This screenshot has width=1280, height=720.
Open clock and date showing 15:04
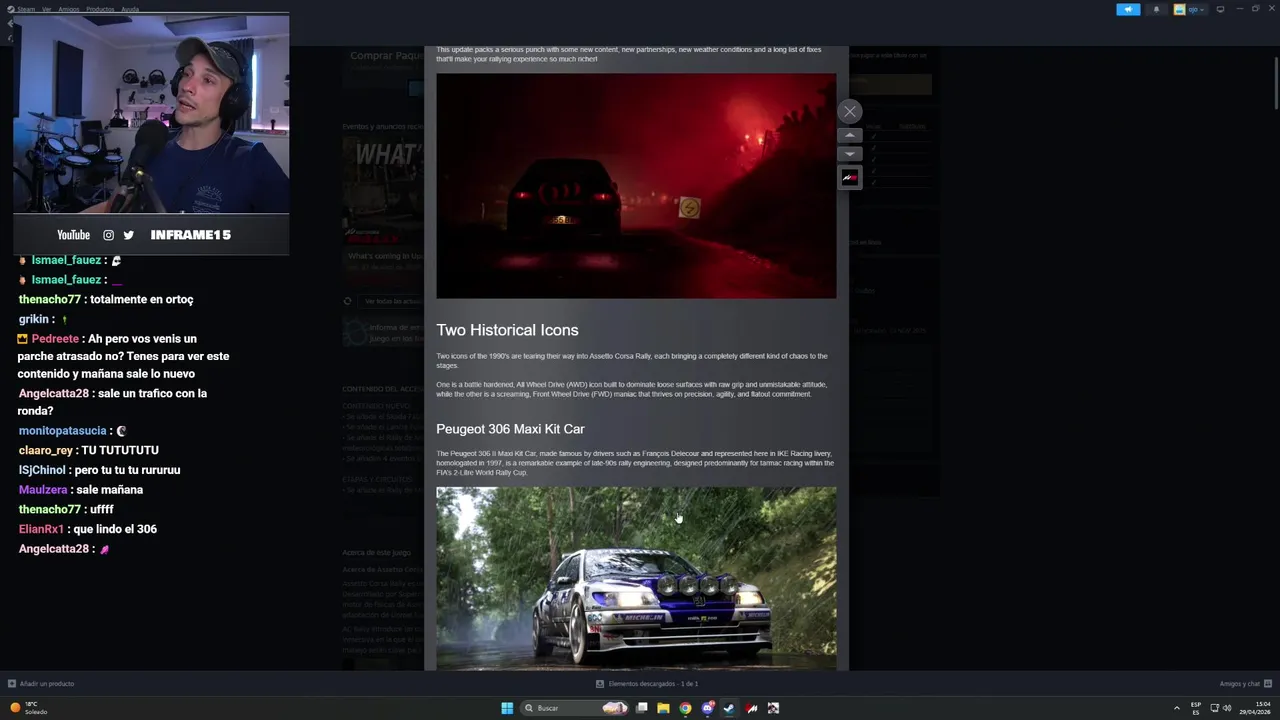click(1255, 708)
